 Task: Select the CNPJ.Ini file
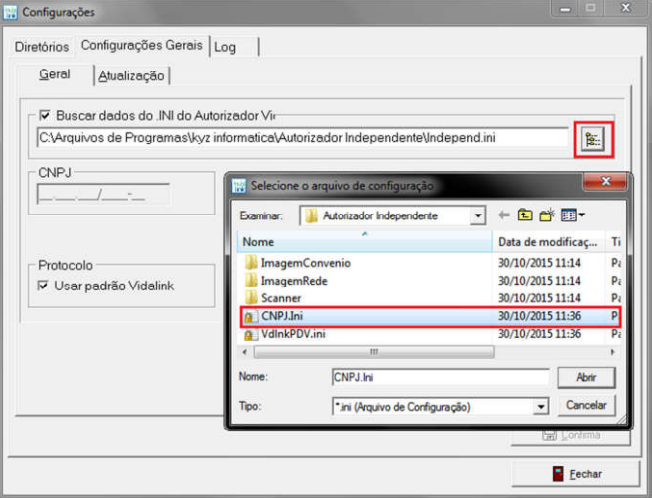[x=283, y=317]
